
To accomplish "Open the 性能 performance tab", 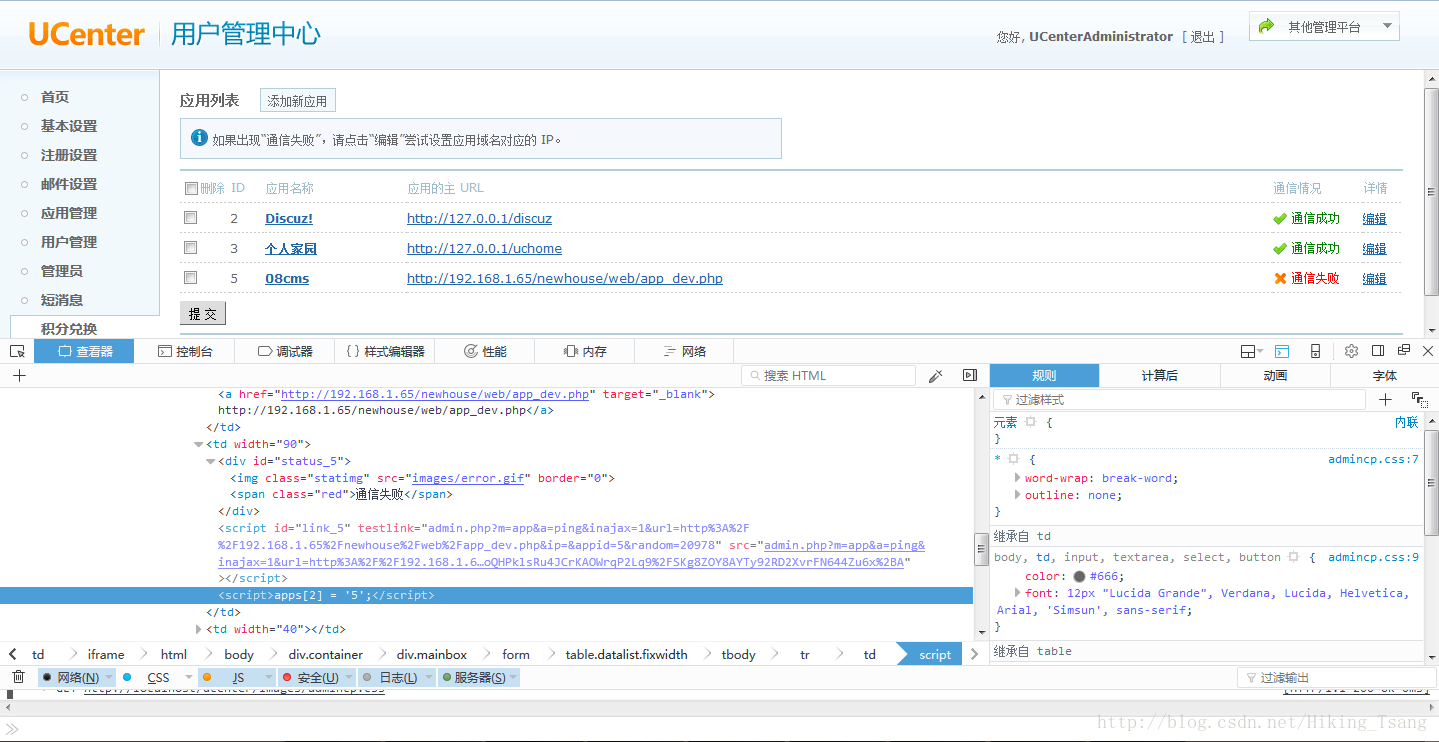I will [x=485, y=351].
